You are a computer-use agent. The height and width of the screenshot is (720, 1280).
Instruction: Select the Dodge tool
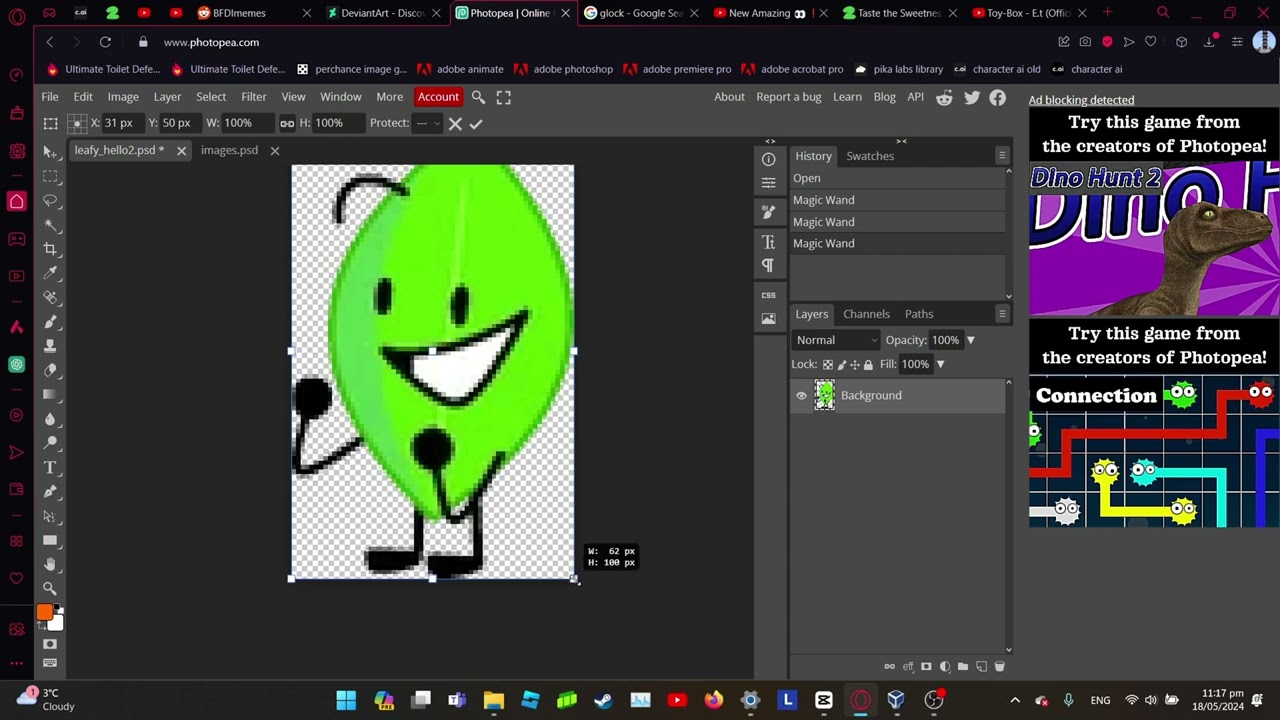pos(50,443)
